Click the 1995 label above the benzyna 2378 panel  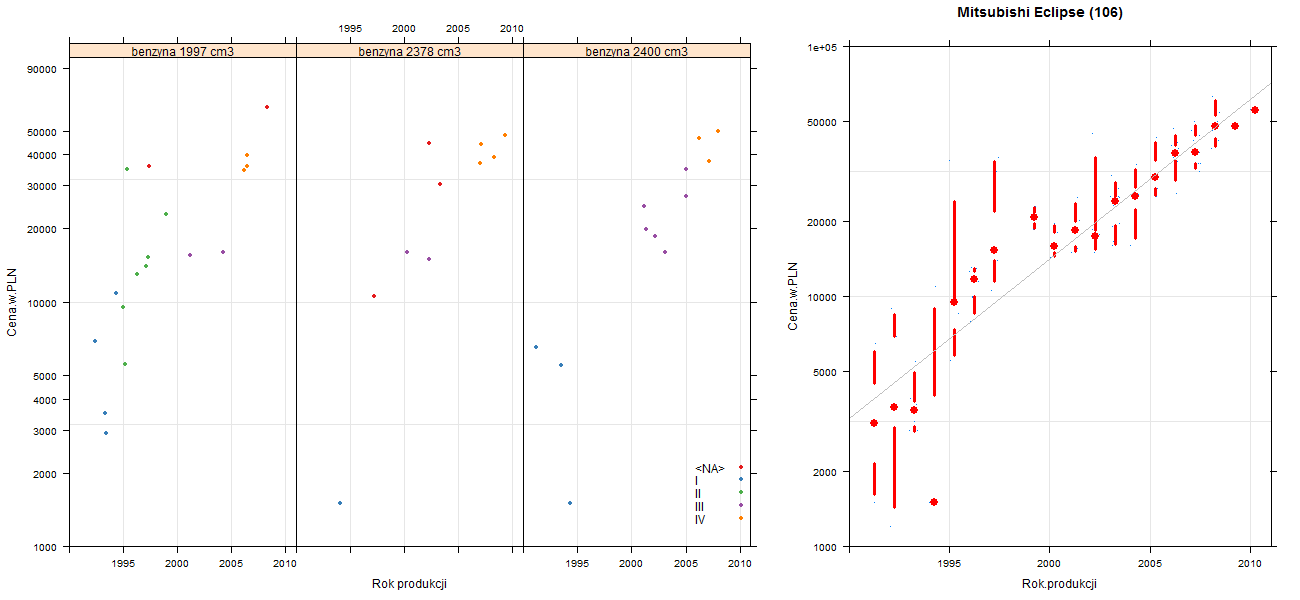click(x=351, y=29)
